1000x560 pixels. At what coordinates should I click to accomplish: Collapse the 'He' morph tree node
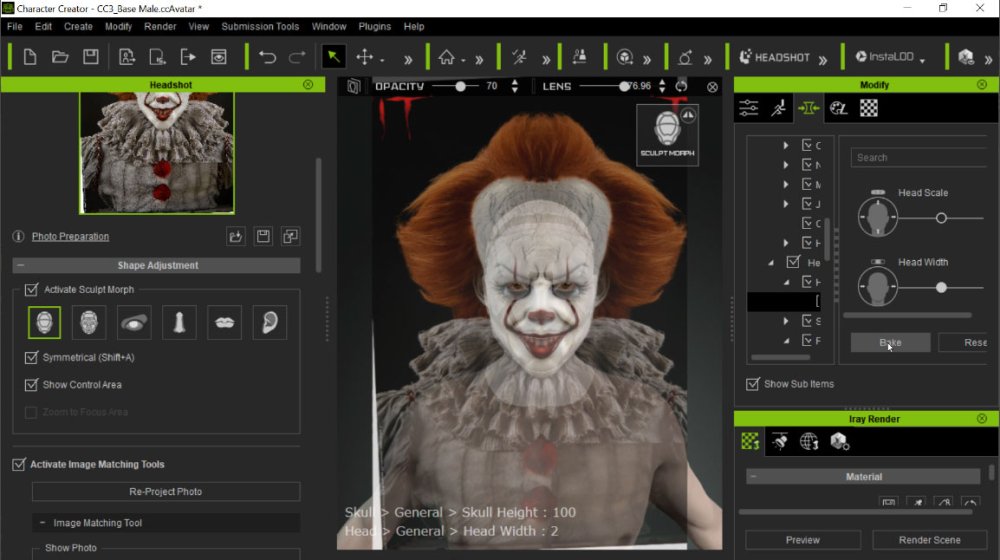(x=771, y=263)
